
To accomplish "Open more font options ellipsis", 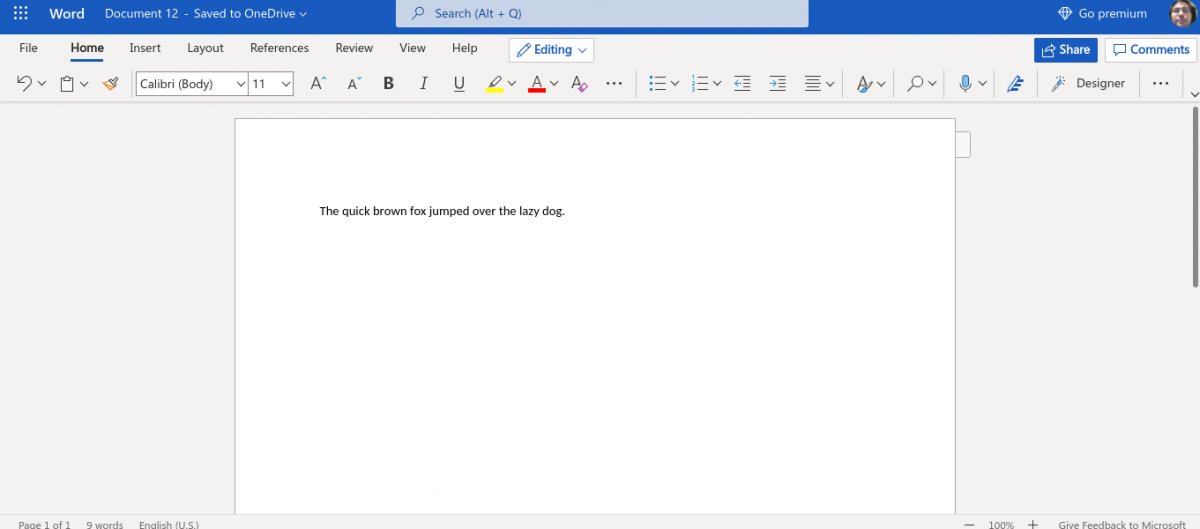I will (615, 84).
